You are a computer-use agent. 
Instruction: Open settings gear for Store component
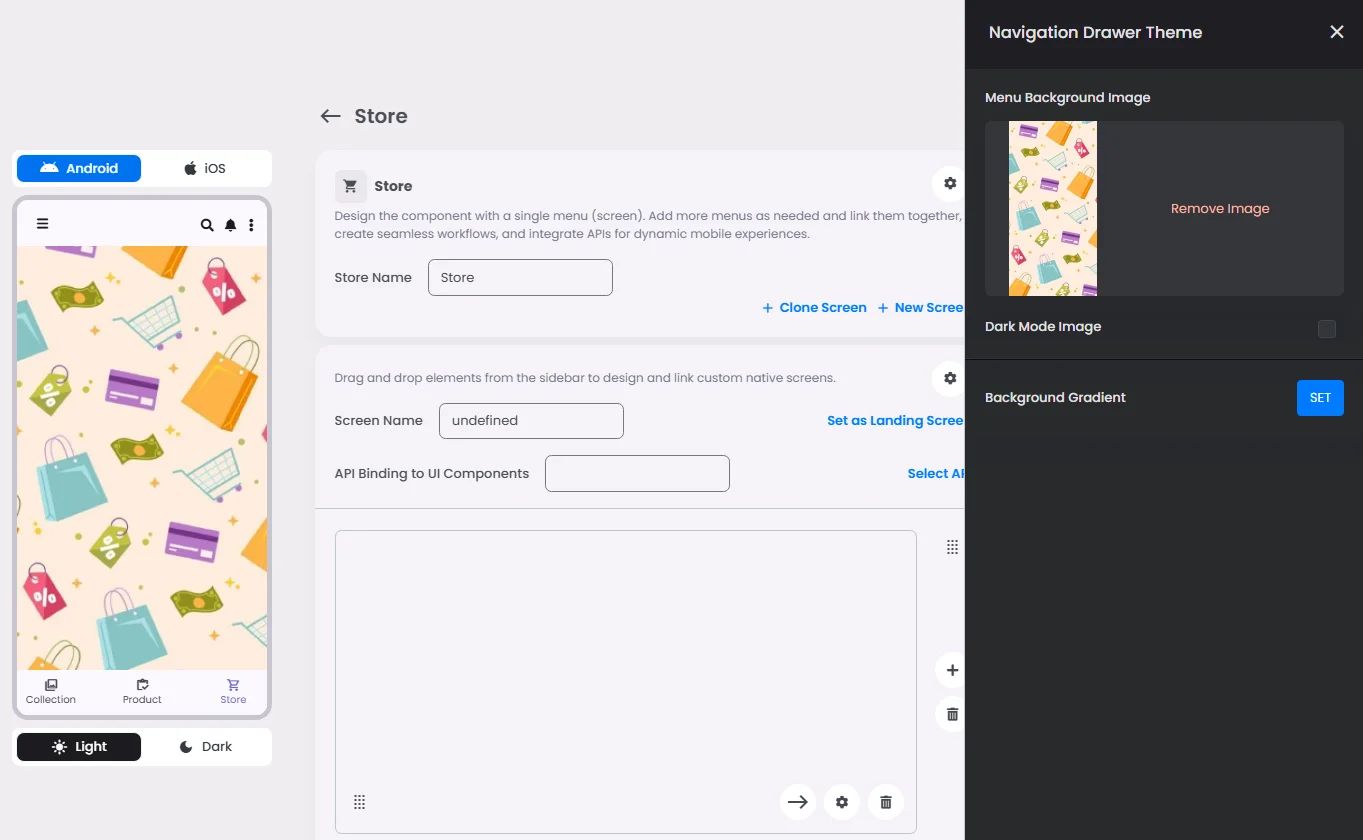click(950, 183)
